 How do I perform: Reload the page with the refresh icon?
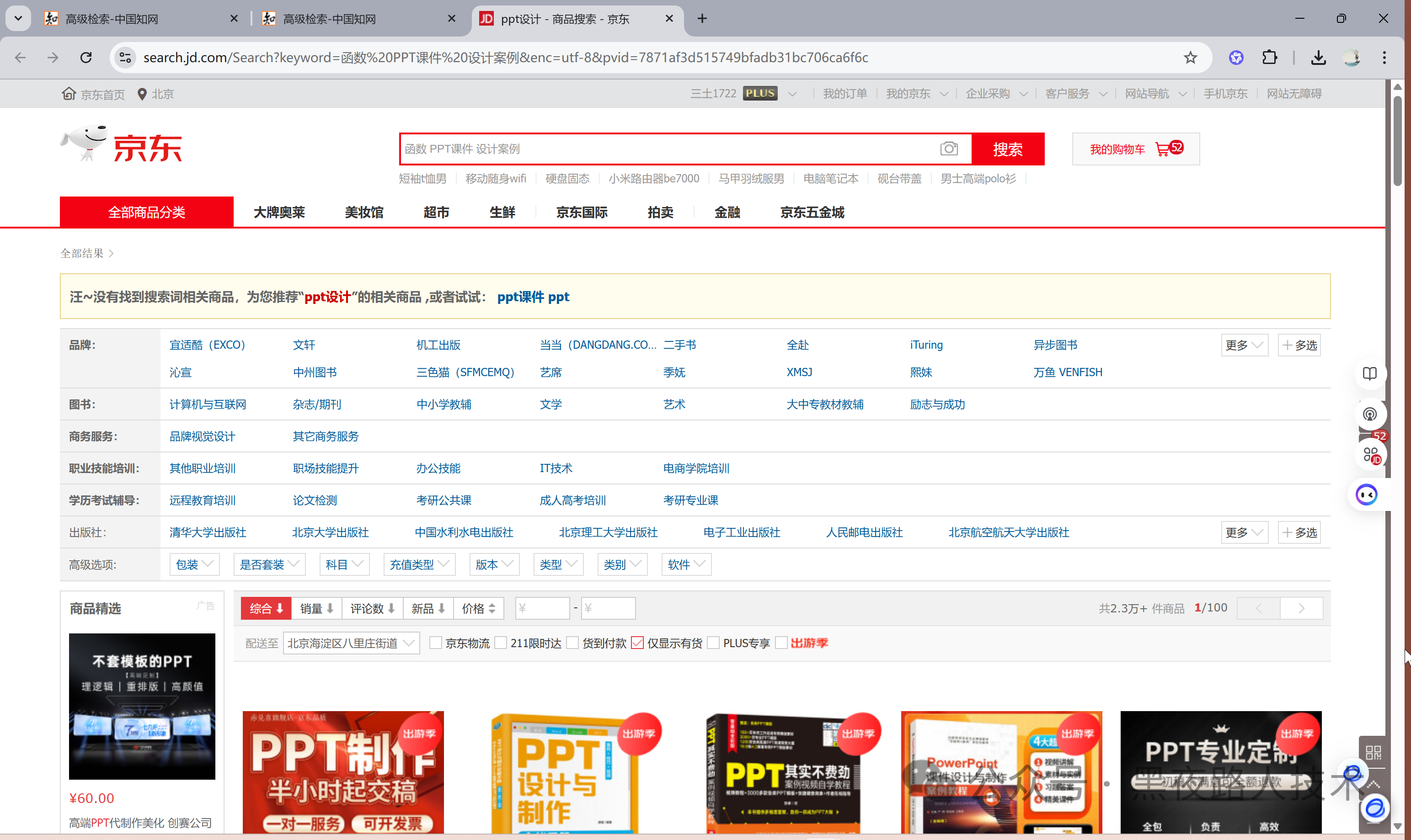86,57
